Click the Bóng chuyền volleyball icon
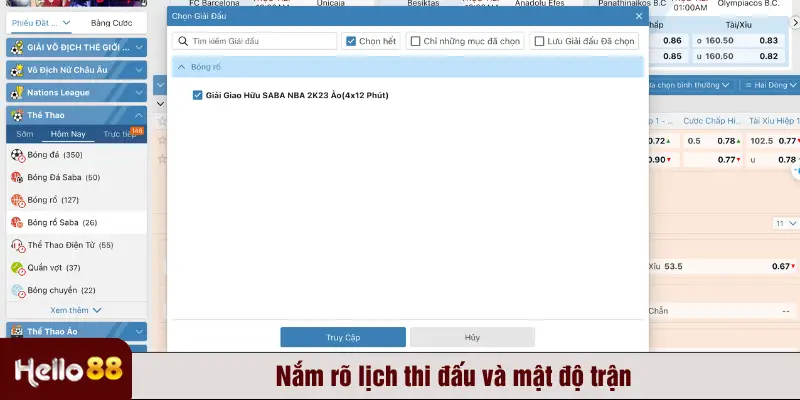The height and width of the screenshot is (400, 800). tap(18, 290)
